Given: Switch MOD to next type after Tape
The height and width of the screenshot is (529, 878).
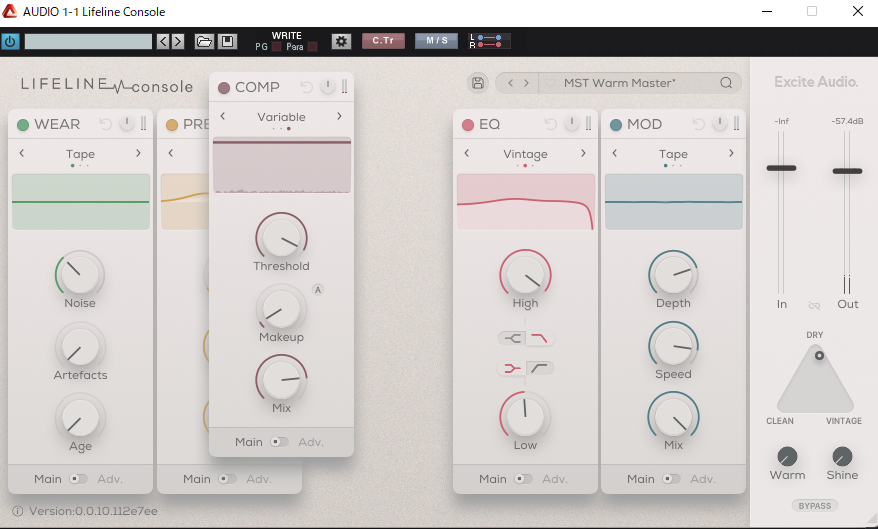Looking at the screenshot, I should (731, 153).
